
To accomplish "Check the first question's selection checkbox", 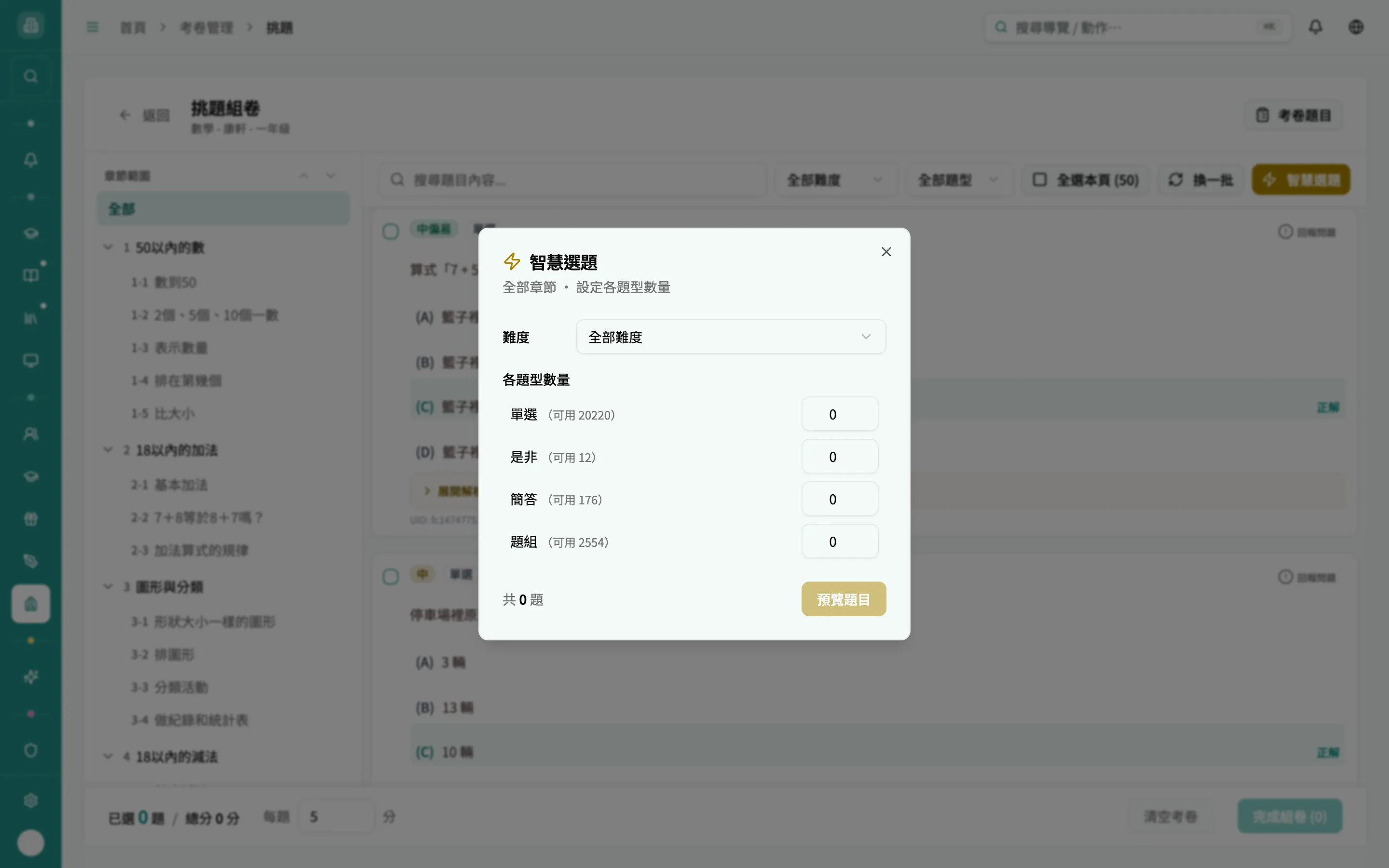I will coord(390,231).
